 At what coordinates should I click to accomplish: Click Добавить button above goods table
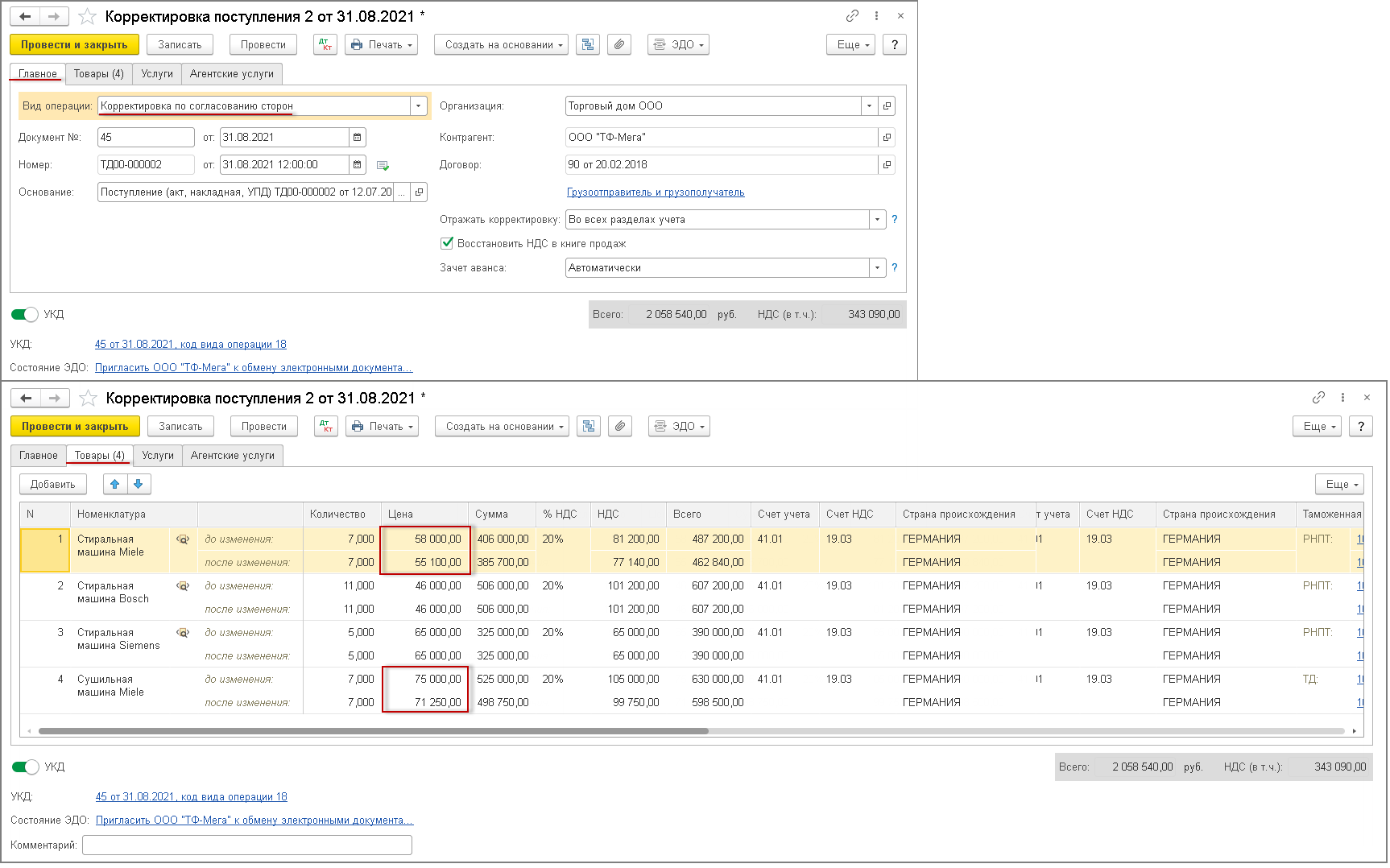coord(53,484)
